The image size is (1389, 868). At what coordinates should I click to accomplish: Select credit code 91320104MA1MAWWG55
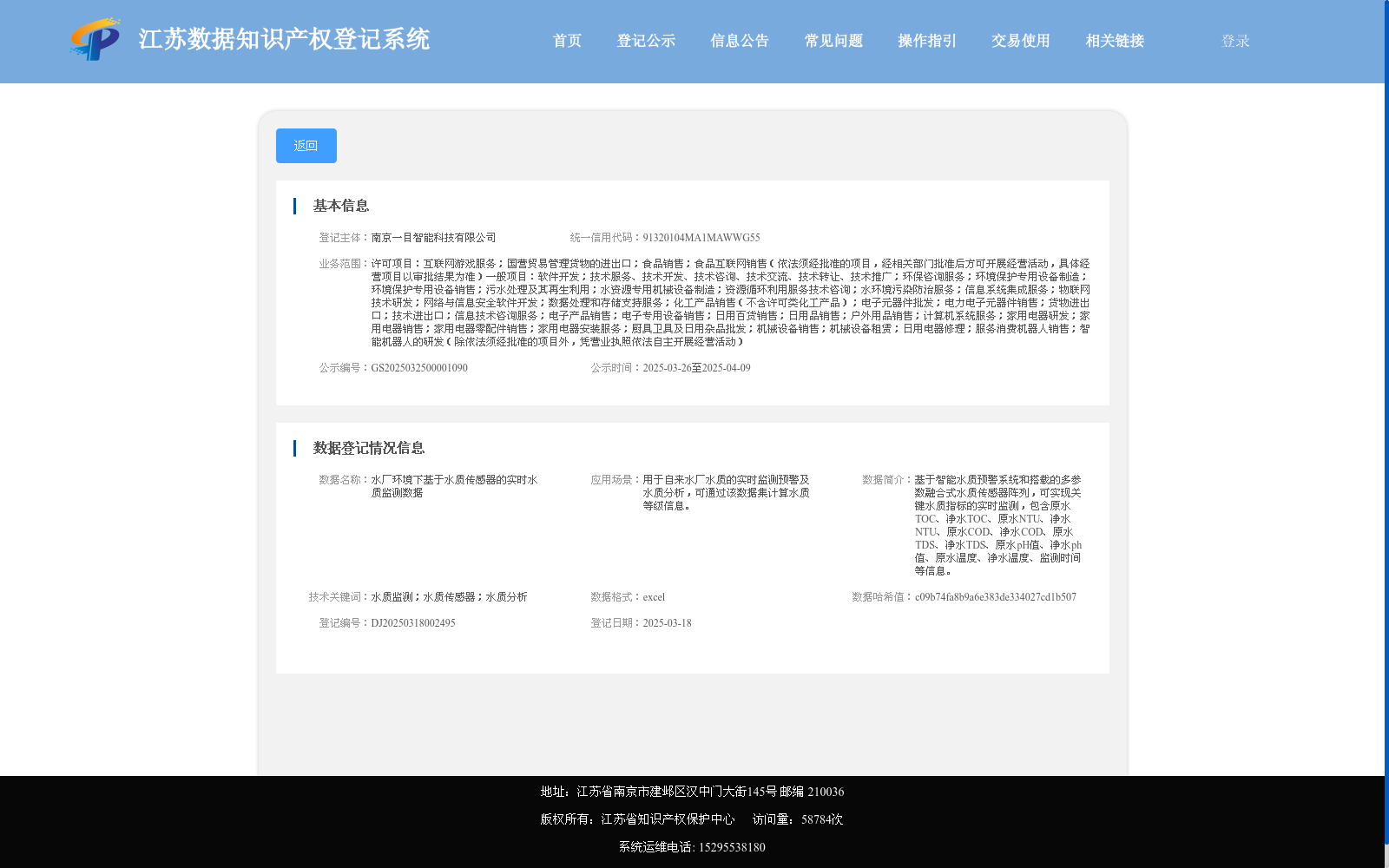pyautogui.click(x=701, y=238)
